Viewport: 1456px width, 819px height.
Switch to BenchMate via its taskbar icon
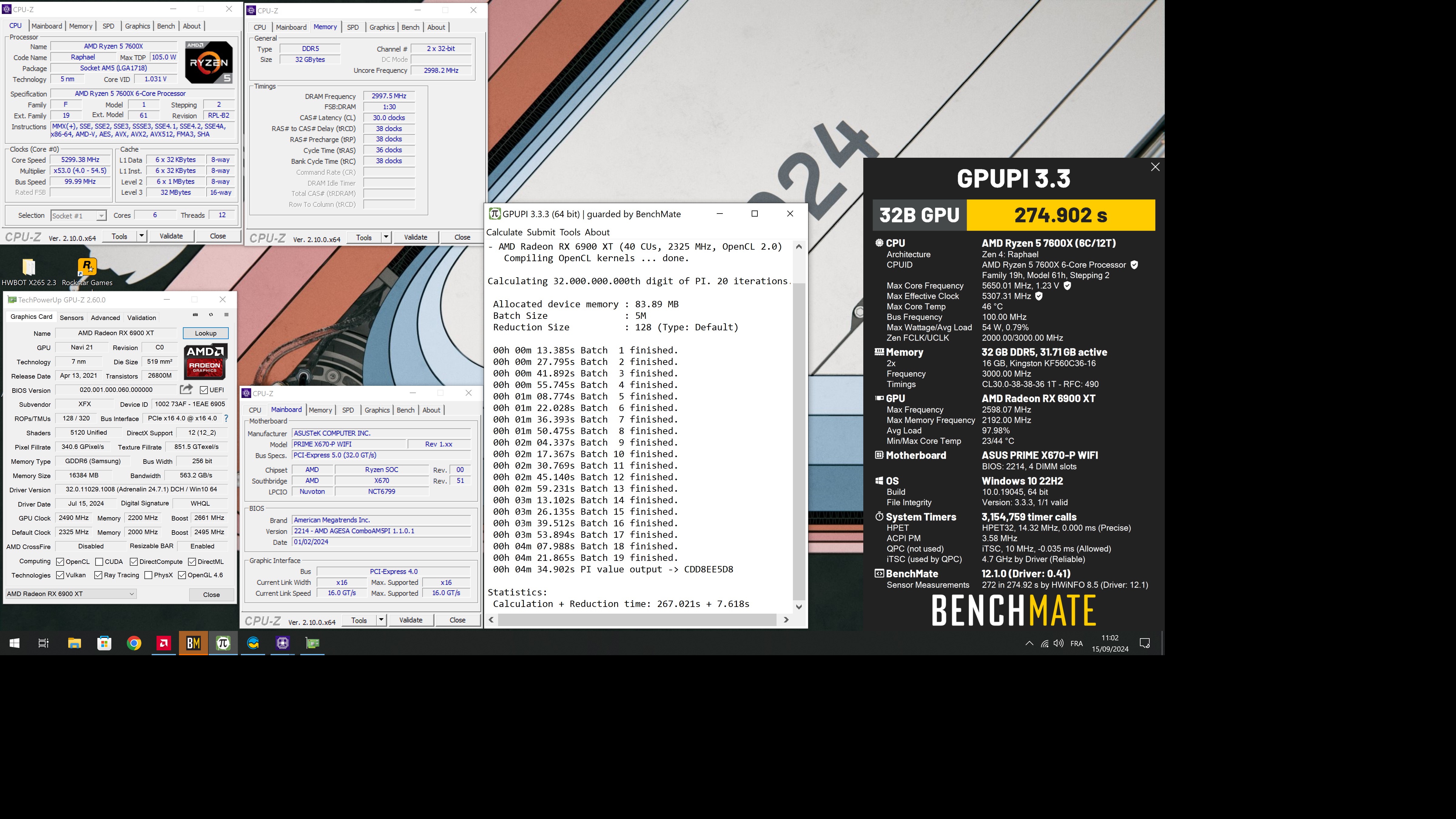pos(193,643)
